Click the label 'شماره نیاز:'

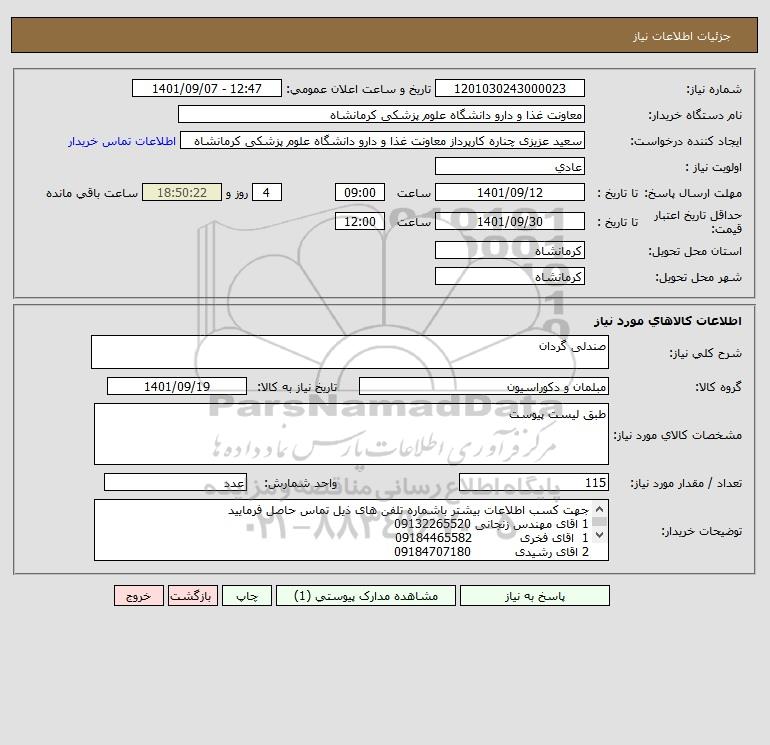pos(714,89)
